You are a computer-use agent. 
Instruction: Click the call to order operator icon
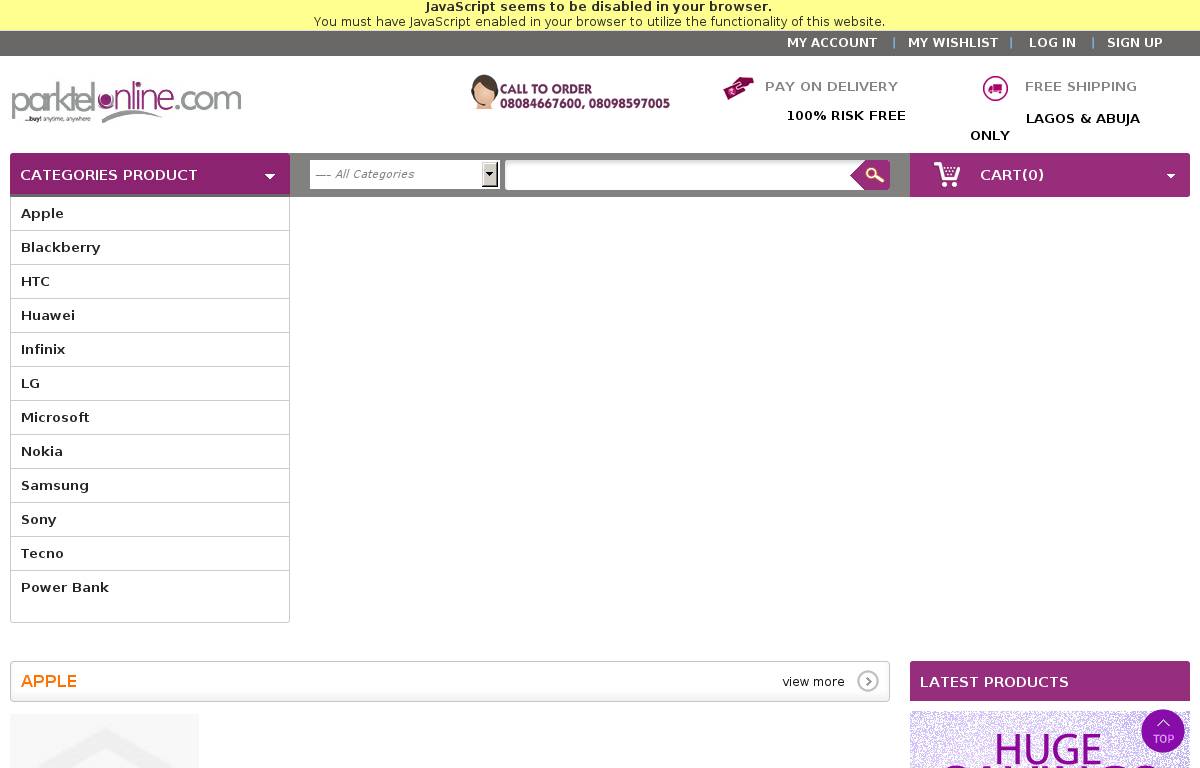click(x=484, y=92)
